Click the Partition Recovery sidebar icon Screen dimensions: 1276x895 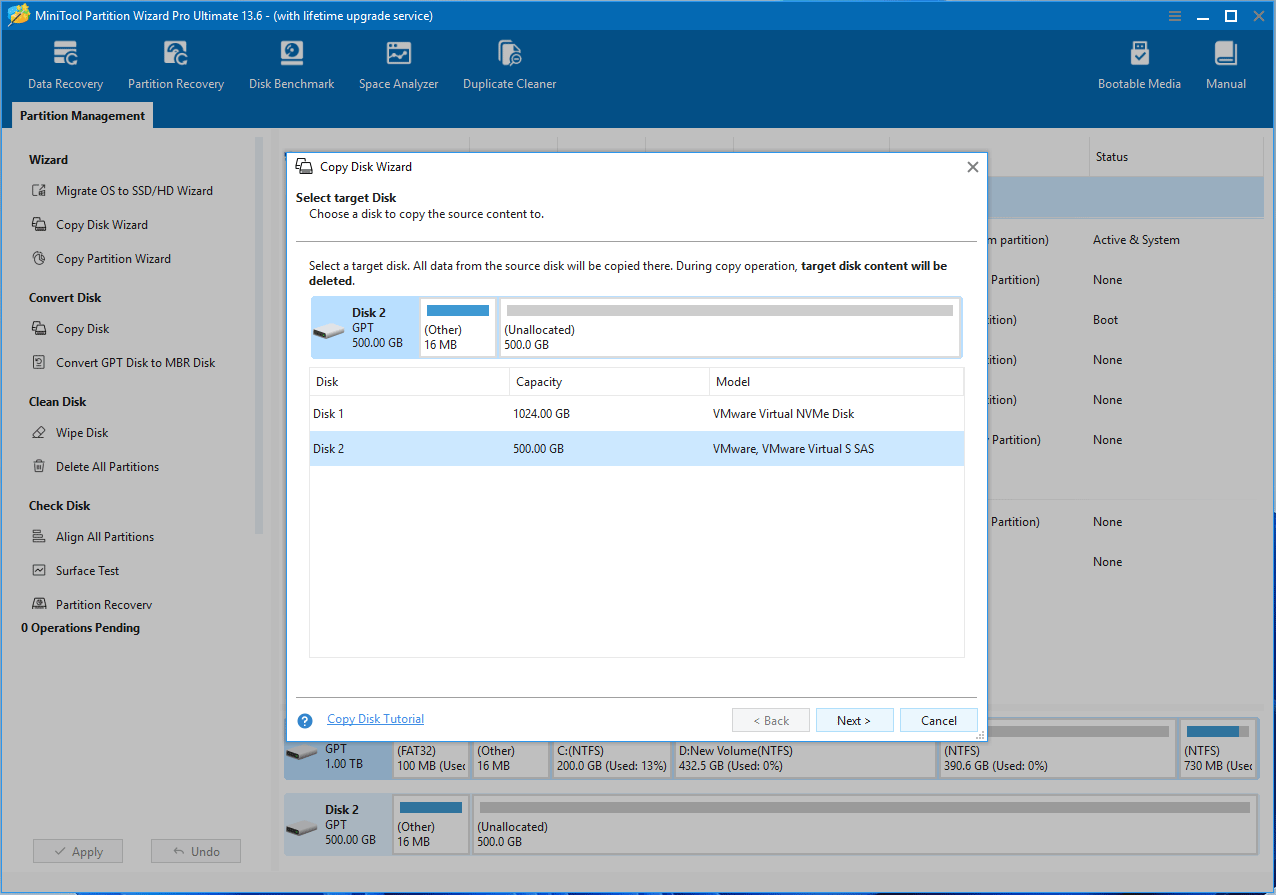click(x=39, y=605)
